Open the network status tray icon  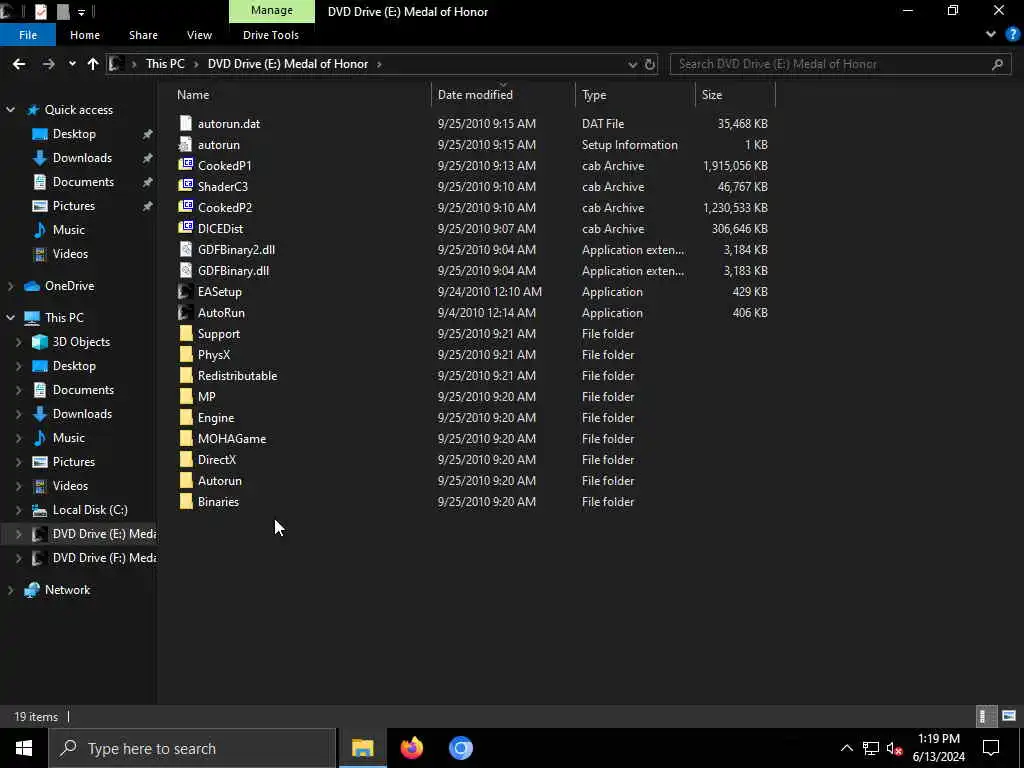(x=871, y=748)
